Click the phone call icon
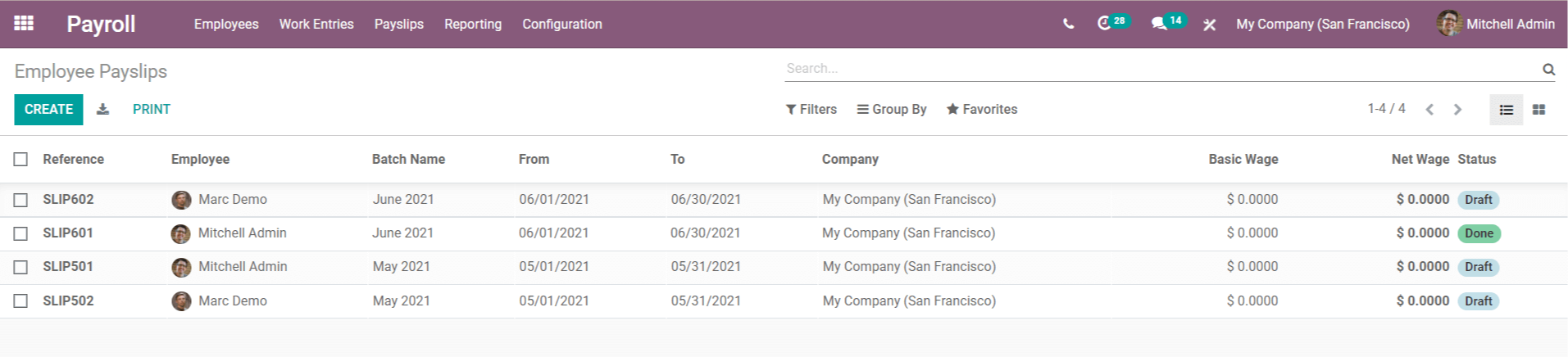Viewport: 1568px width, 357px height. 1068,24
